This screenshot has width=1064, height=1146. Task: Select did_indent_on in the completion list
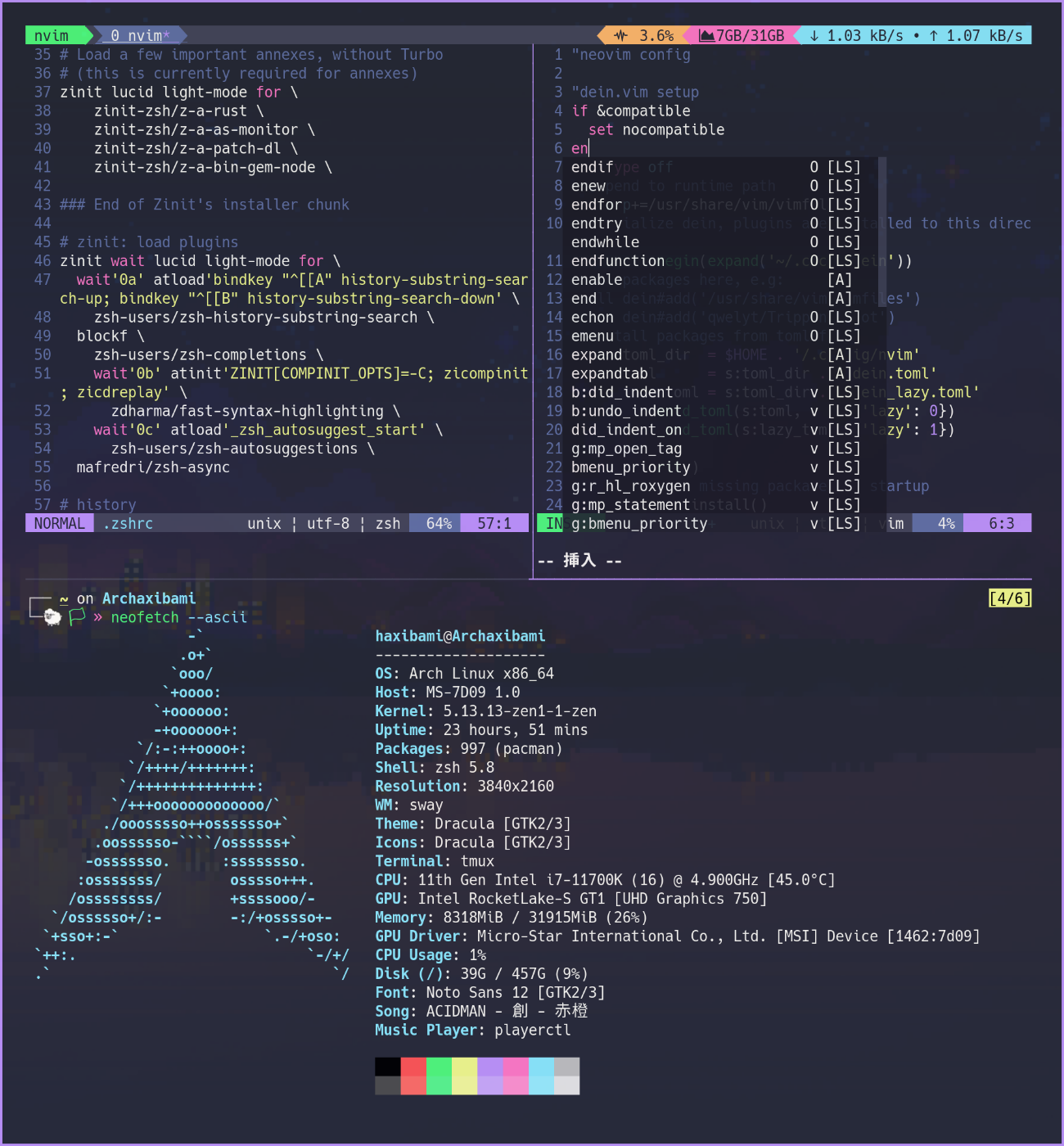coord(720,431)
